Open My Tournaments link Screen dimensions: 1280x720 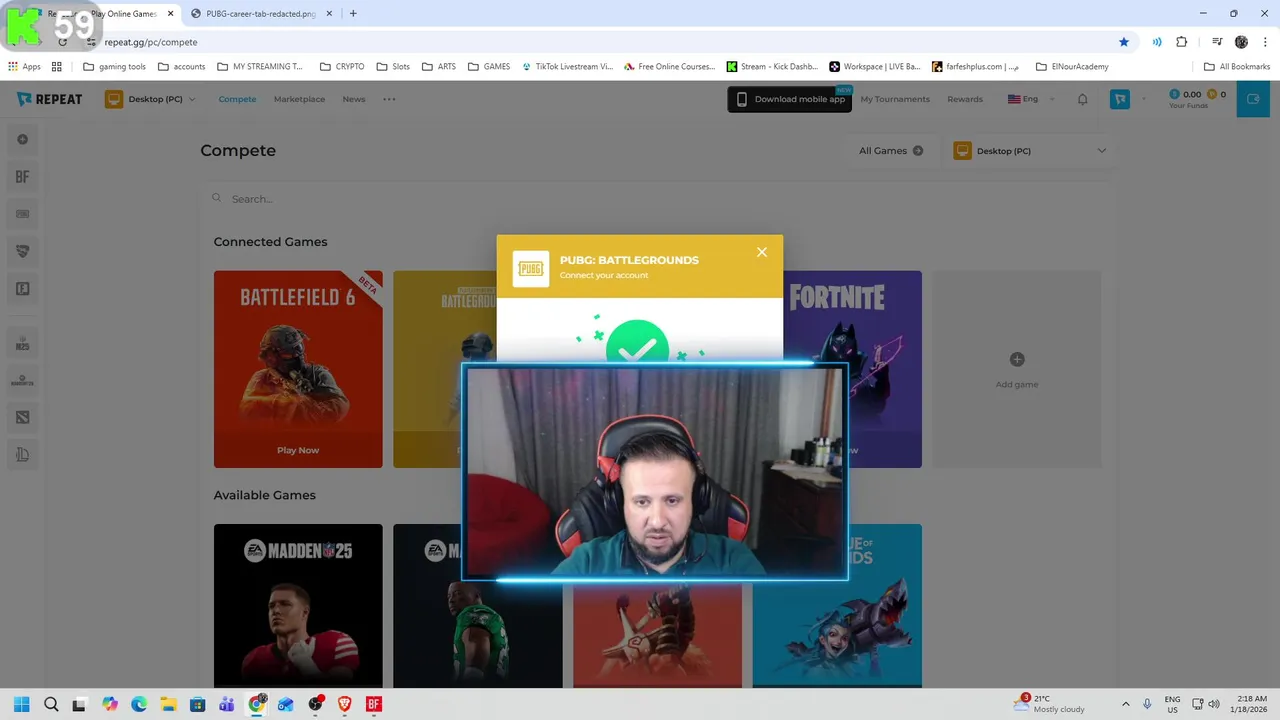coord(895,99)
